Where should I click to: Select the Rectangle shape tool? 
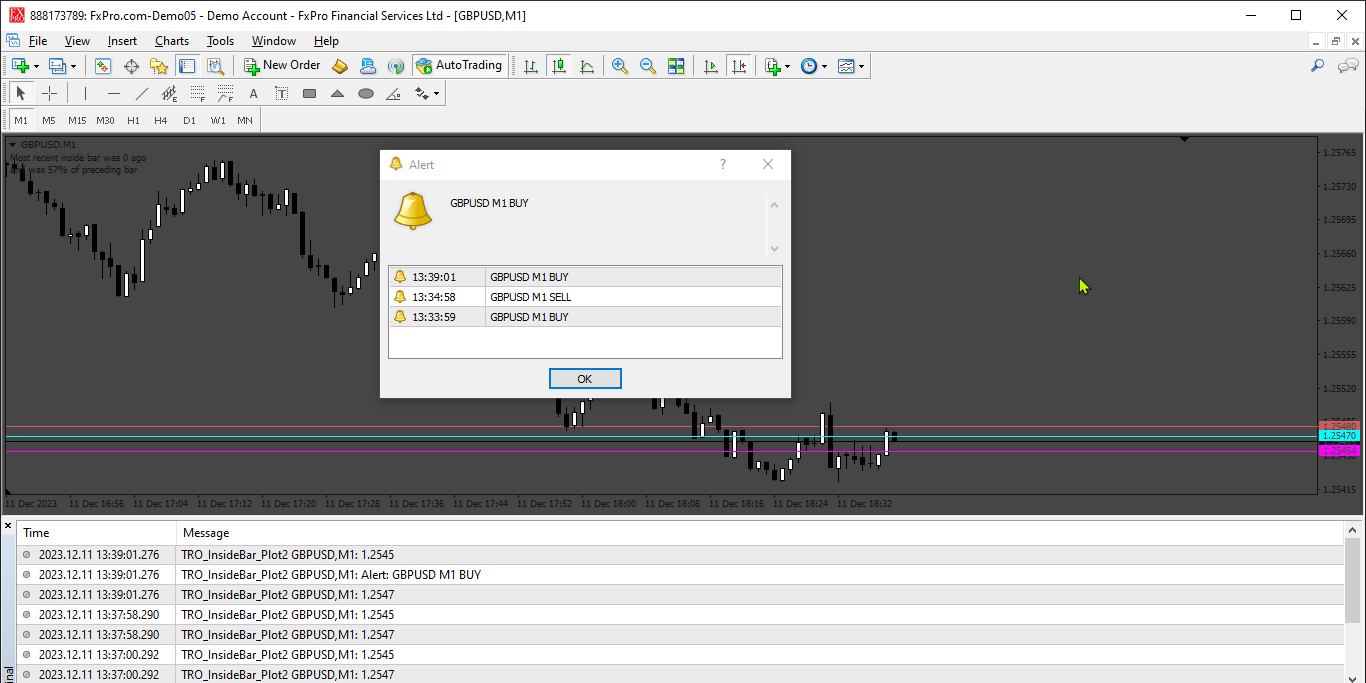(x=309, y=93)
